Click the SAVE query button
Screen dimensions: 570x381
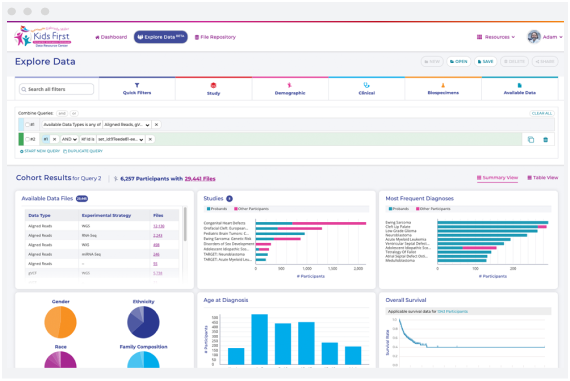[485, 61]
